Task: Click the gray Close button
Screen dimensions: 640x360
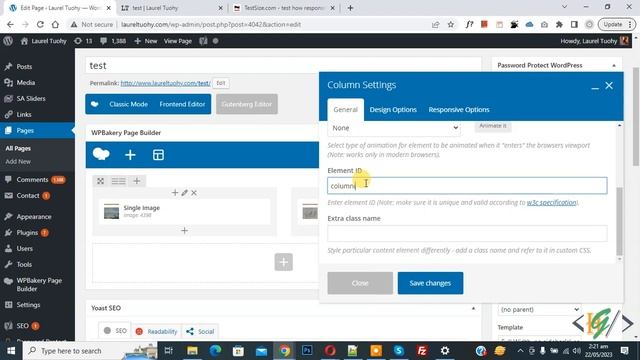Action: pos(360,283)
